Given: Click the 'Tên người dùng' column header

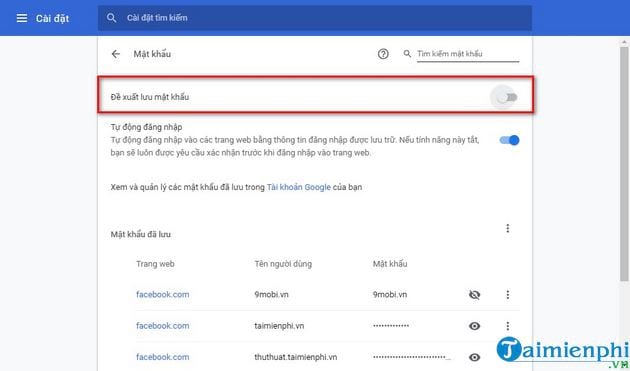Looking at the screenshot, I should pyautogui.click(x=283, y=264).
